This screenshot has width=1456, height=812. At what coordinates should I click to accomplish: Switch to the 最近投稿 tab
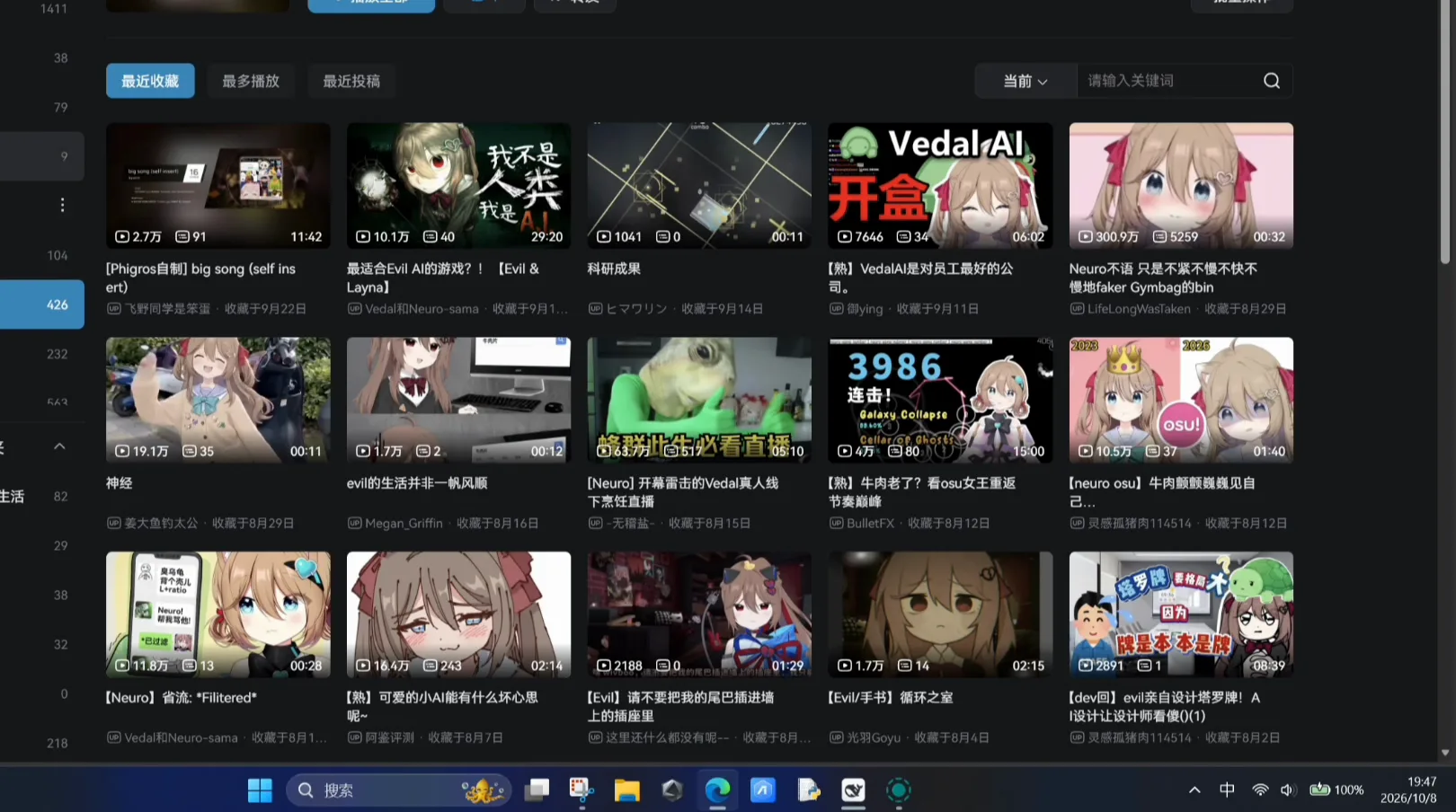(x=351, y=81)
